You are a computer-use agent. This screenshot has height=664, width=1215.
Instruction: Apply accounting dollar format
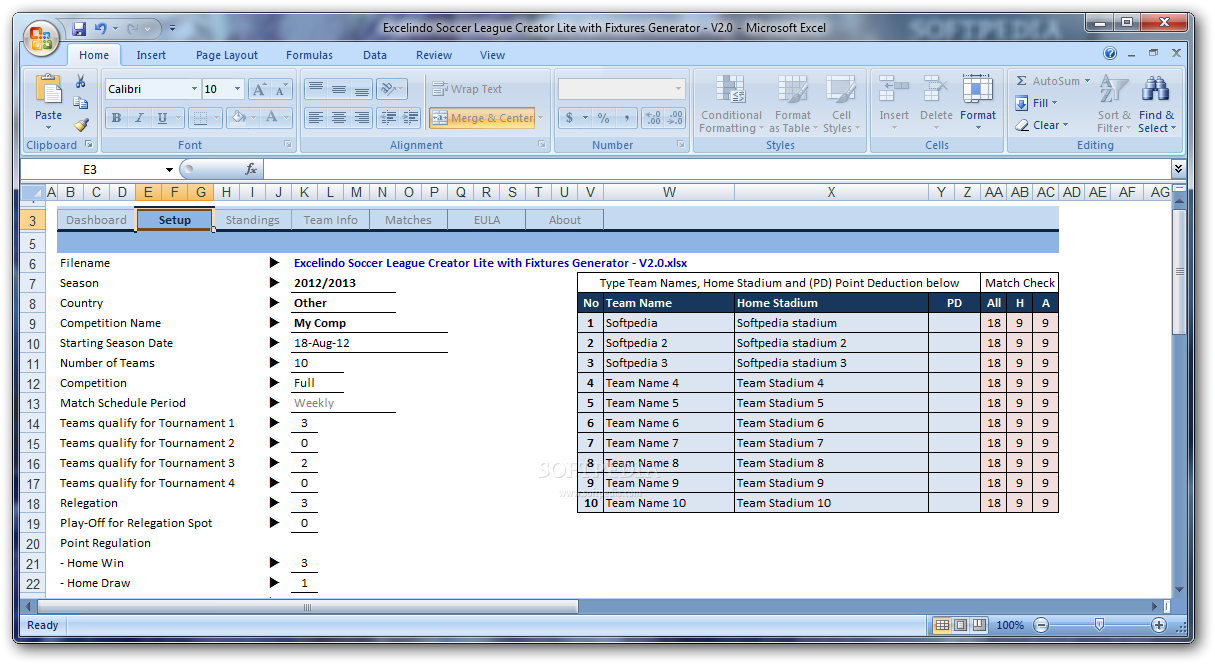coord(569,118)
